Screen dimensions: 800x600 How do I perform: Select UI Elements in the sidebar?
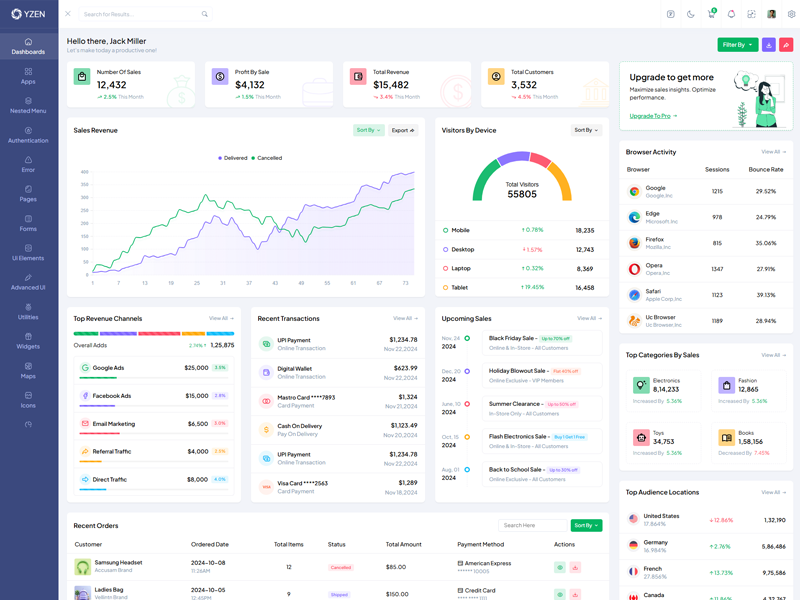pos(28,252)
